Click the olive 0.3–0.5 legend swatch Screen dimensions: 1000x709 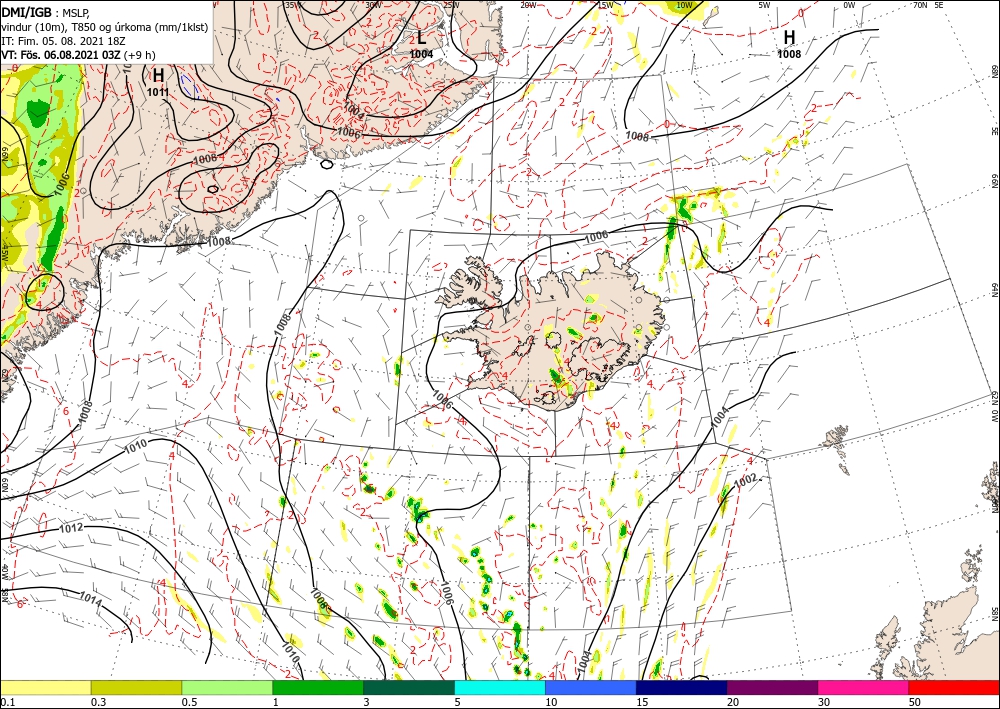[x=136, y=687]
